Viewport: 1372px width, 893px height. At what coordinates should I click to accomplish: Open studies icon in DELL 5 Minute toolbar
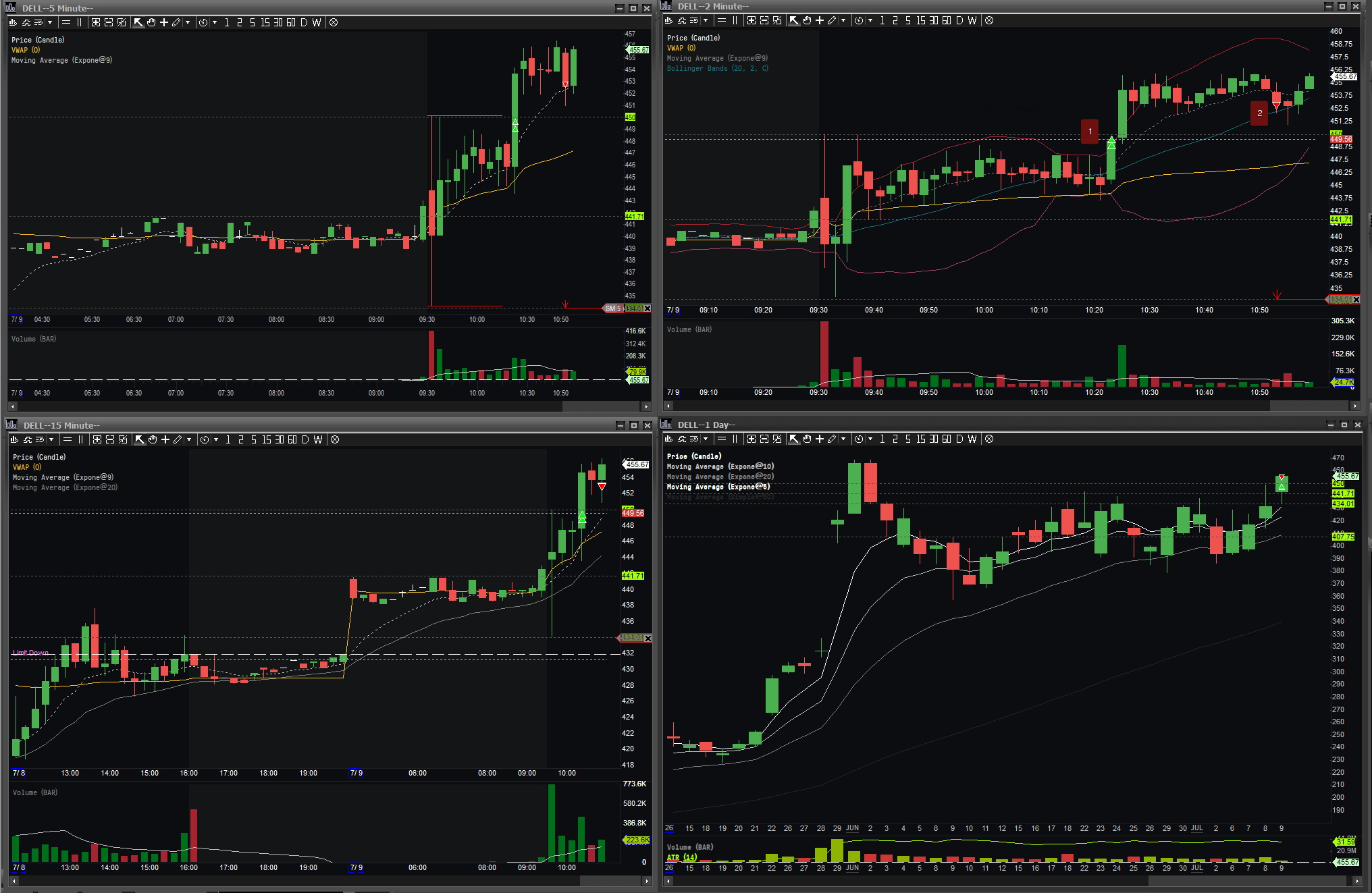pos(26,22)
